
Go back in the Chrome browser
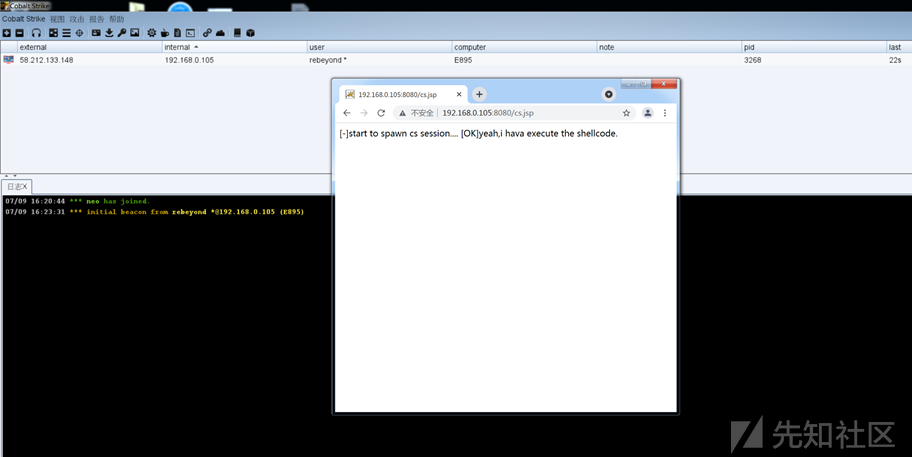(347, 113)
